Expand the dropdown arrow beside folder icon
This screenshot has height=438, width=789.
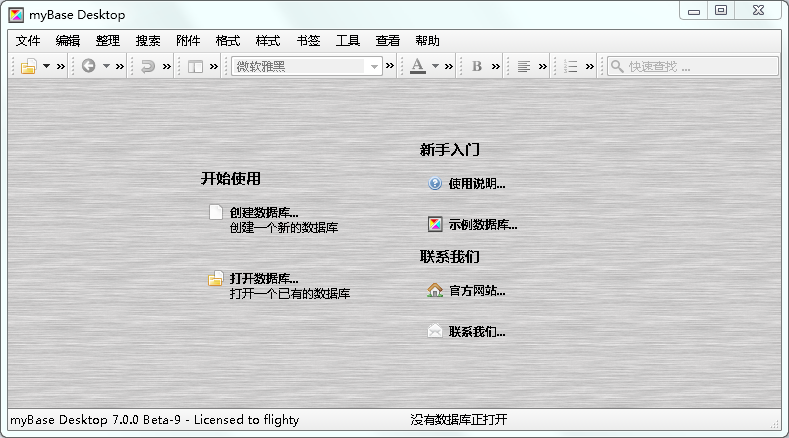pos(46,66)
